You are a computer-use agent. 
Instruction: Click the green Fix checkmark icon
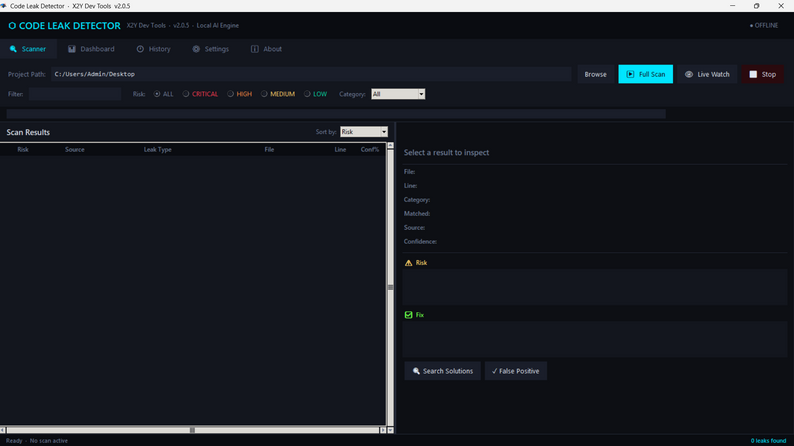tap(409, 315)
